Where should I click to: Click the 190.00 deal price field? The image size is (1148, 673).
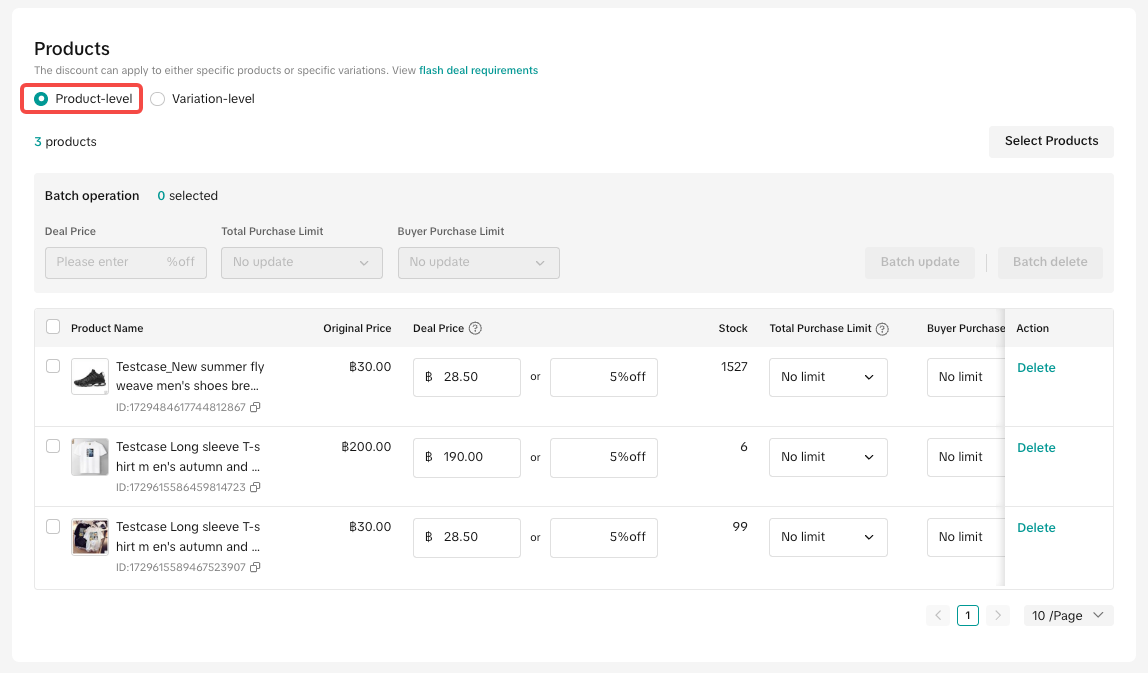[466, 457]
